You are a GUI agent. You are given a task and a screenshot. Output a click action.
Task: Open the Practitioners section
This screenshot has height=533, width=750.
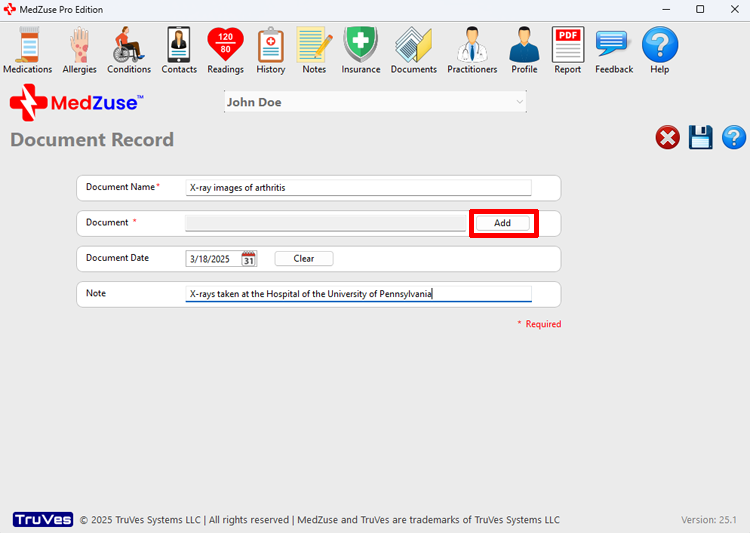click(472, 50)
